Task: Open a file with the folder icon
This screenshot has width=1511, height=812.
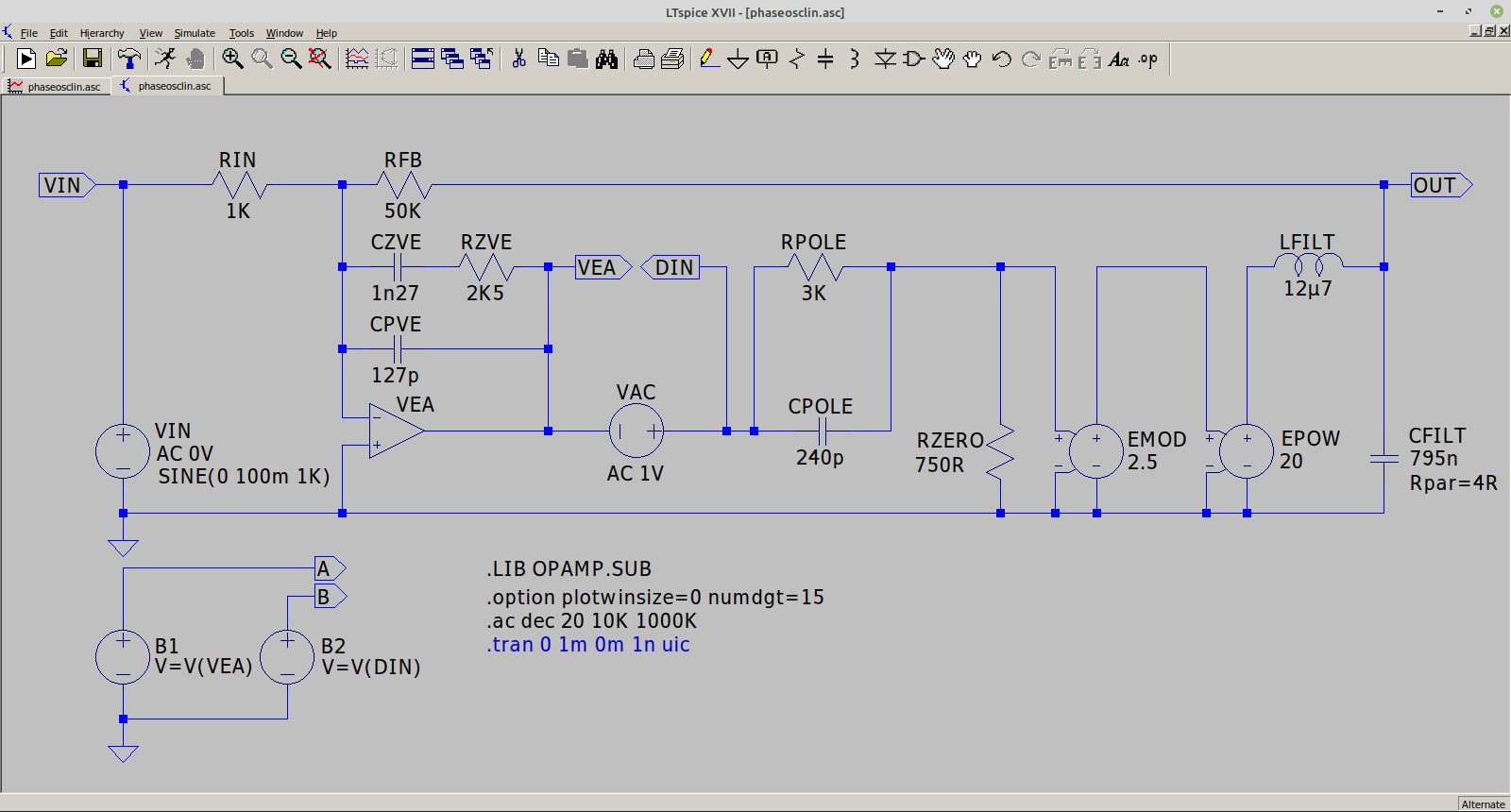Action: coord(57,59)
